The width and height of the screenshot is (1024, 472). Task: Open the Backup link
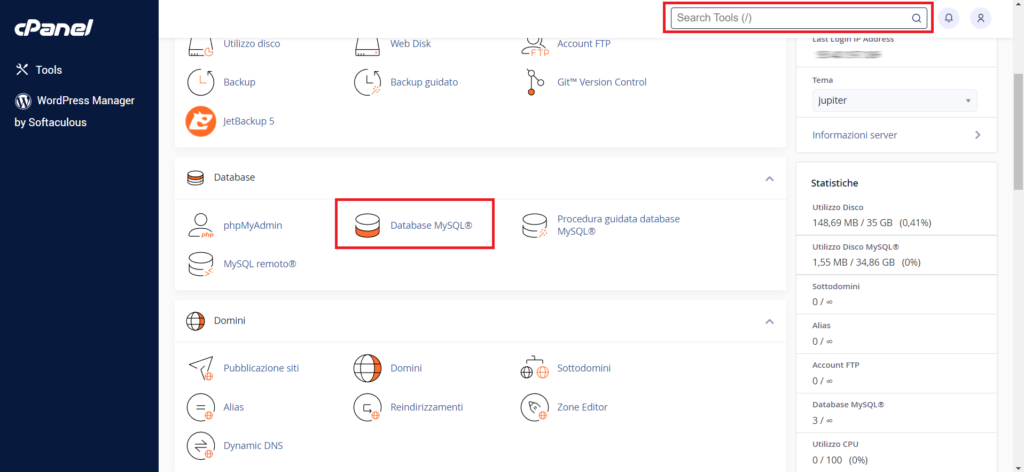point(239,82)
